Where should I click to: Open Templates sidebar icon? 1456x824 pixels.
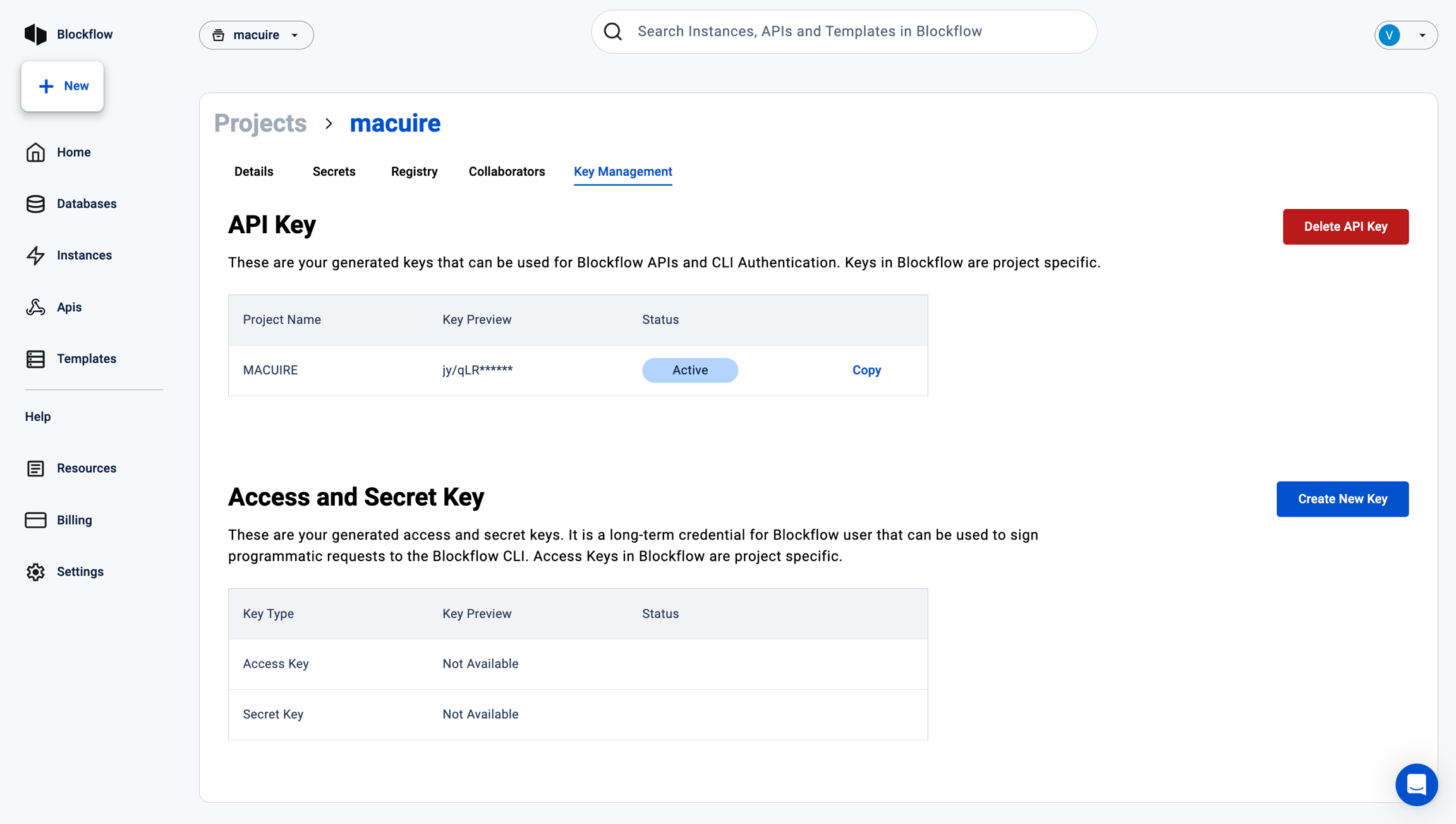tap(35, 359)
